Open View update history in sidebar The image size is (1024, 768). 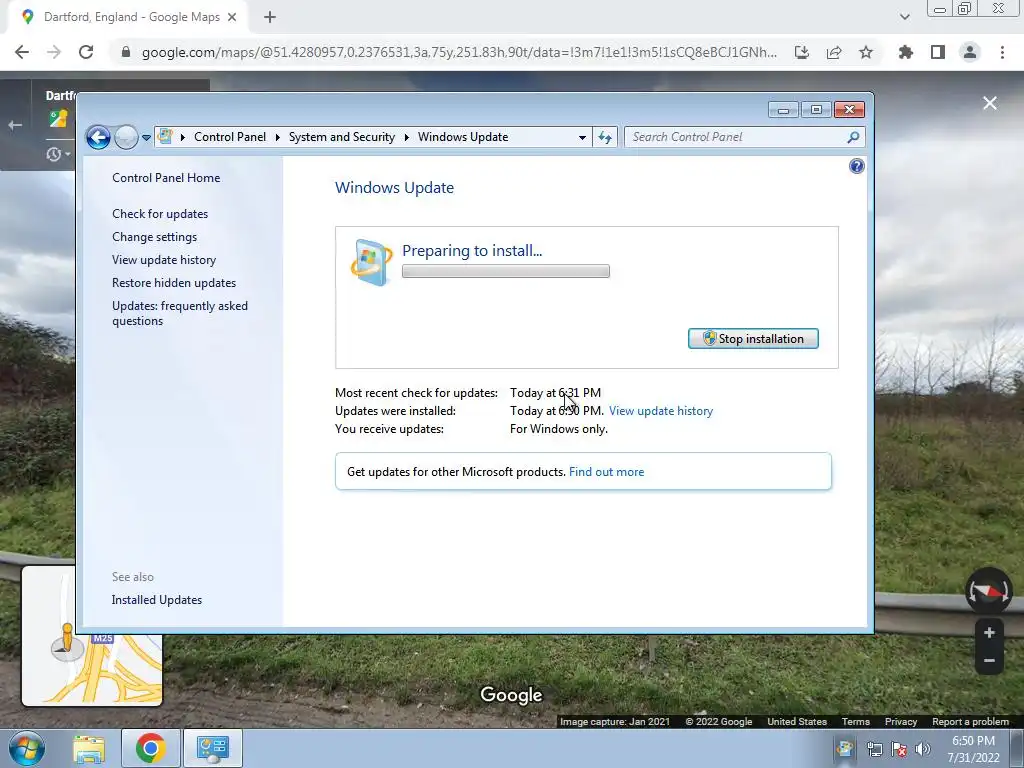(164, 259)
